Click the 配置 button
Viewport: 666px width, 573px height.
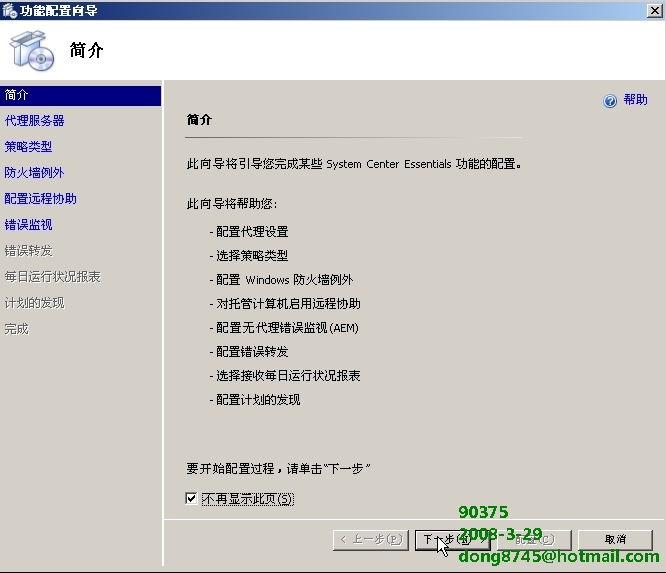(534, 540)
